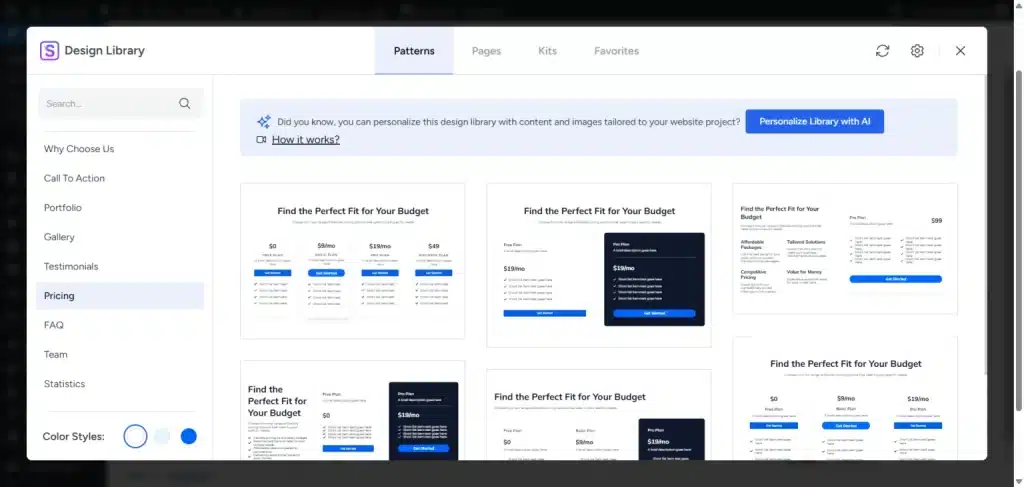The image size is (1024, 487).
Task: Click the video camera icon beside How it works
Action: 261,140
